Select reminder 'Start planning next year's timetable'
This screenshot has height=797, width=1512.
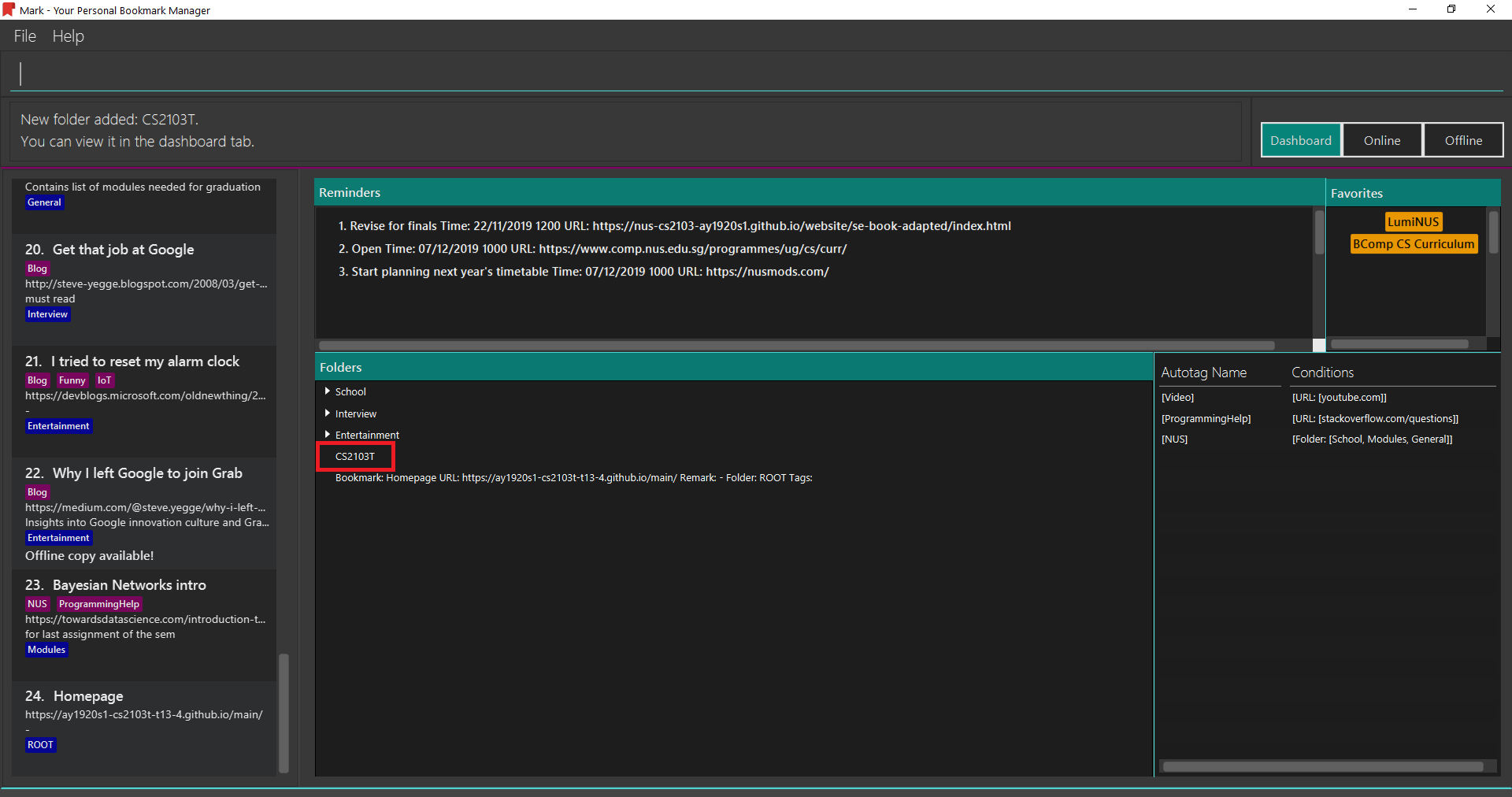pos(584,272)
